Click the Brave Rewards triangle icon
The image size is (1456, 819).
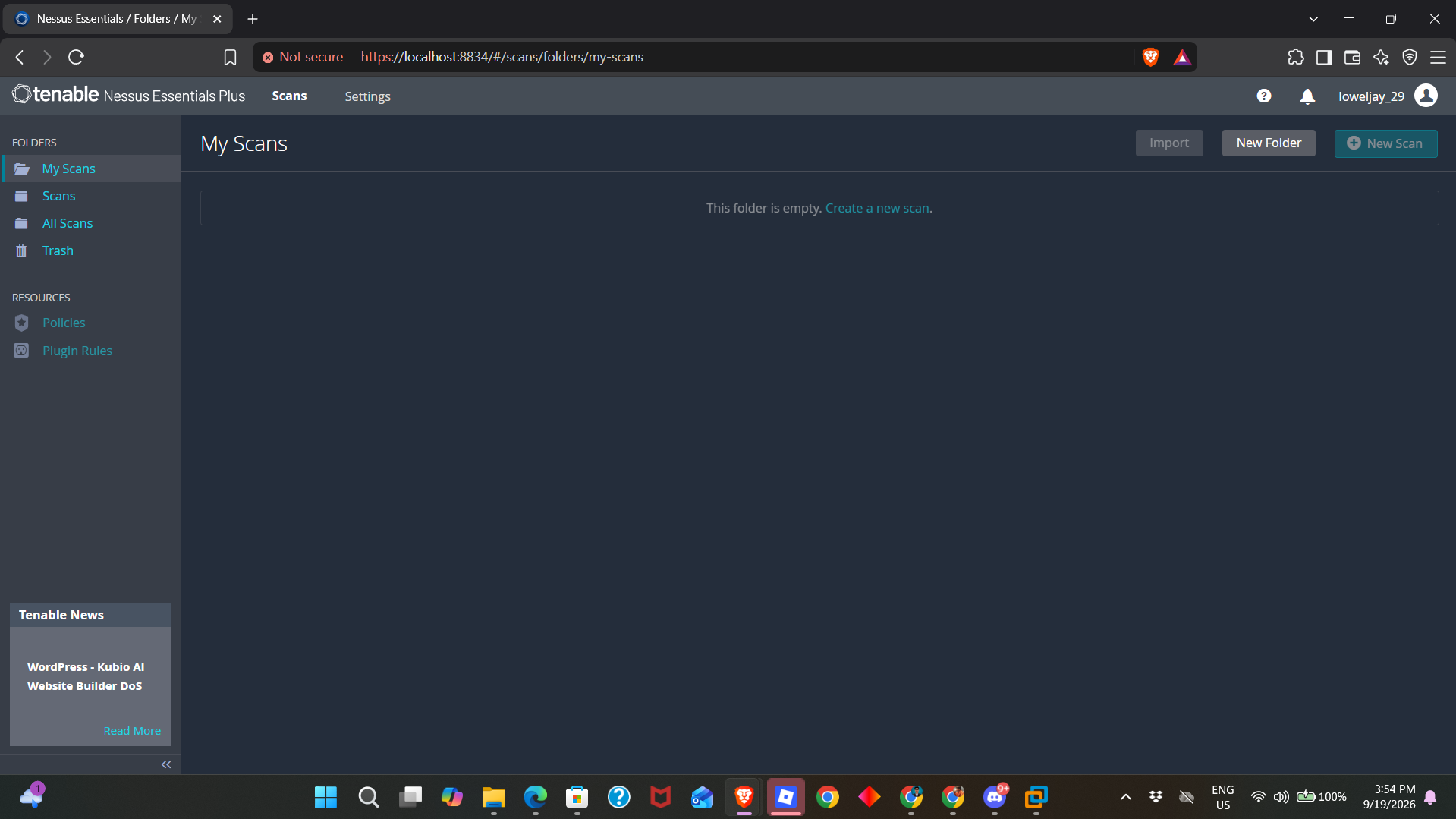pos(1182,57)
